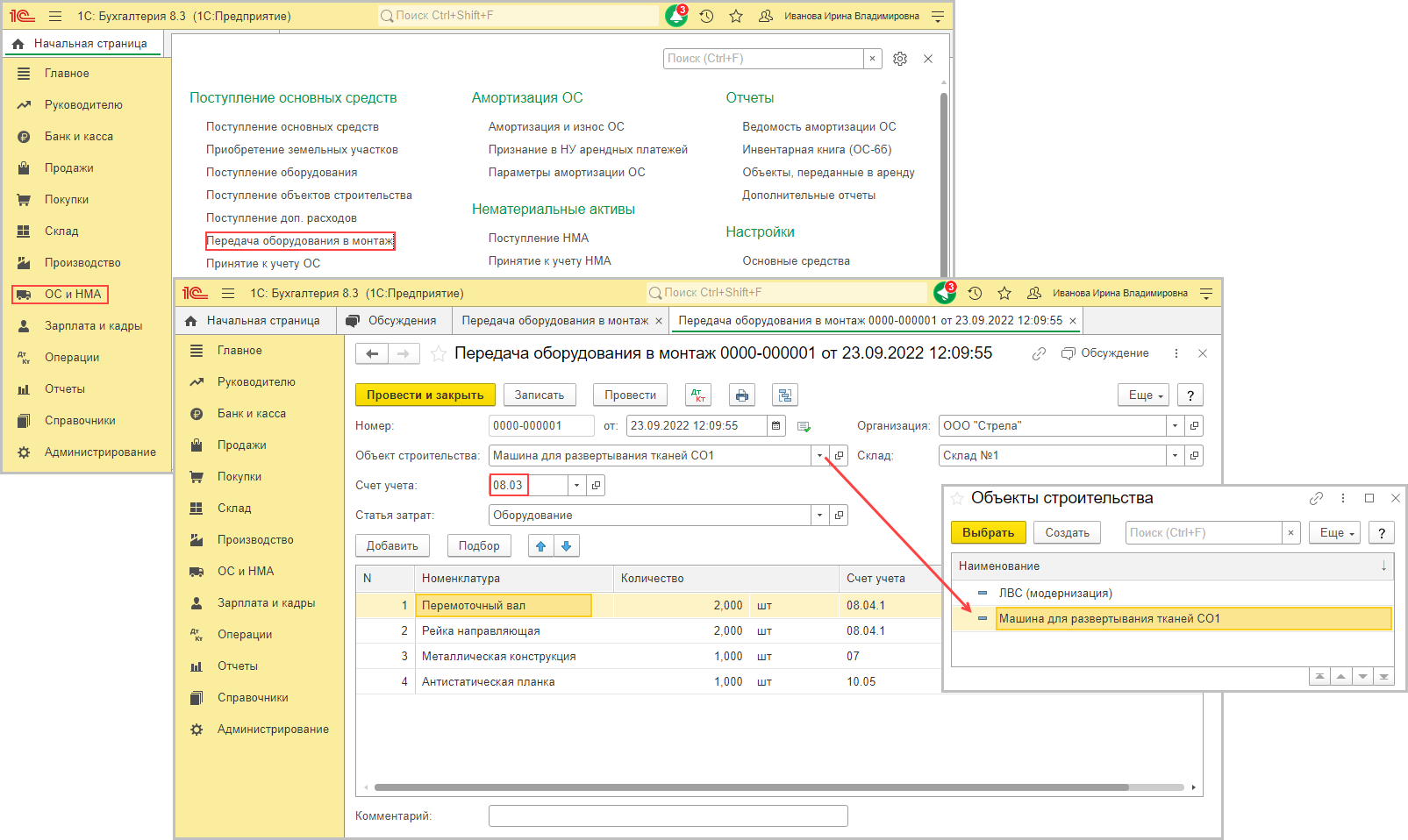This screenshot has height=840, width=1408.
Task: Click the horizontal scrollbar under the items table
Action: tap(751, 787)
